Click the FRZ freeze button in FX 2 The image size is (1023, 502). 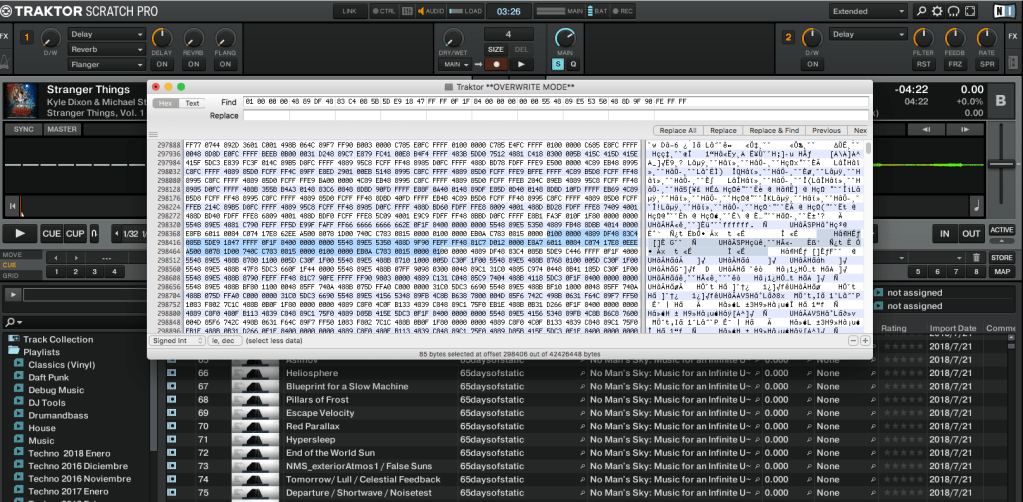click(955, 64)
